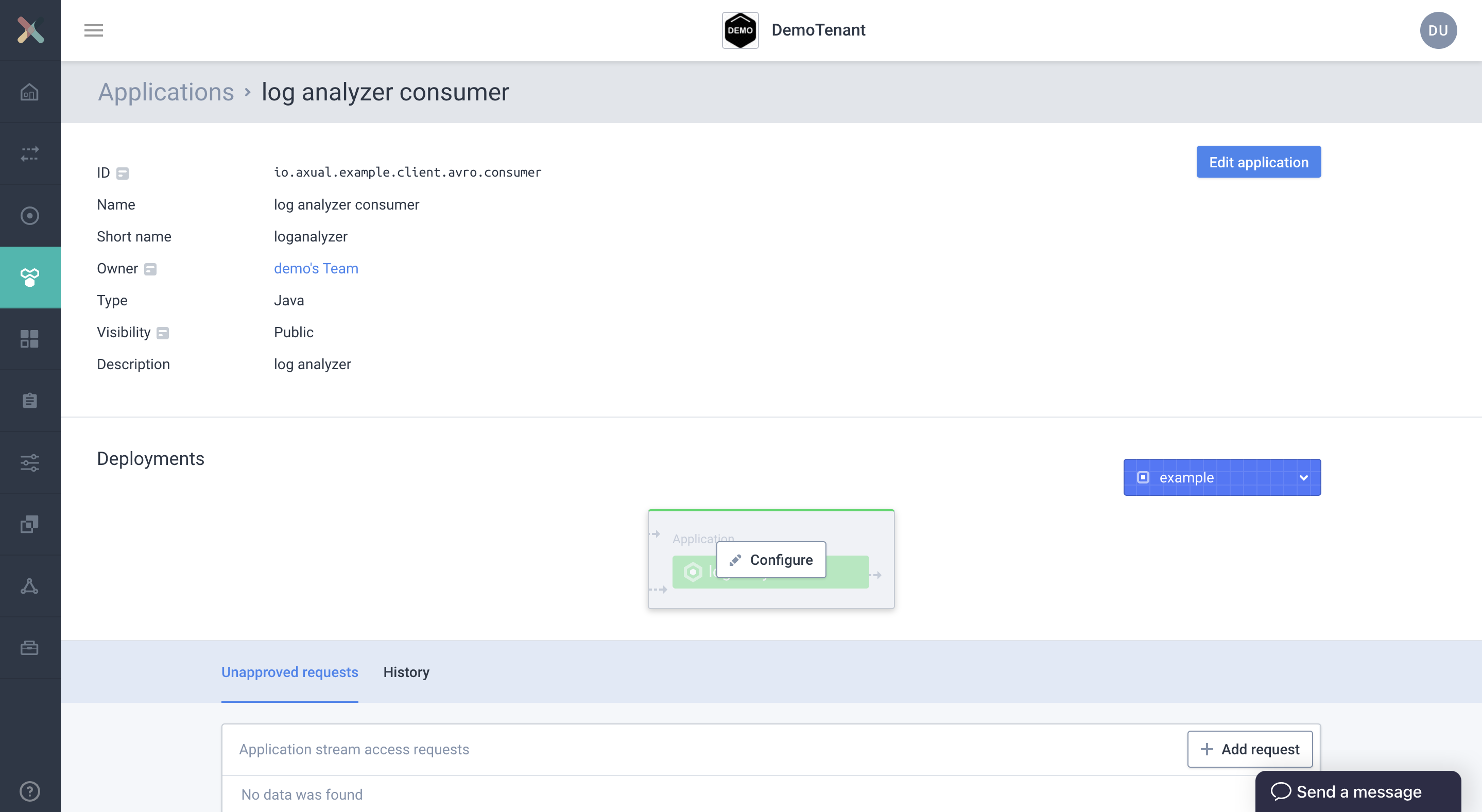Click the help question mark icon
The image size is (1482, 812).
coord(29,791)
